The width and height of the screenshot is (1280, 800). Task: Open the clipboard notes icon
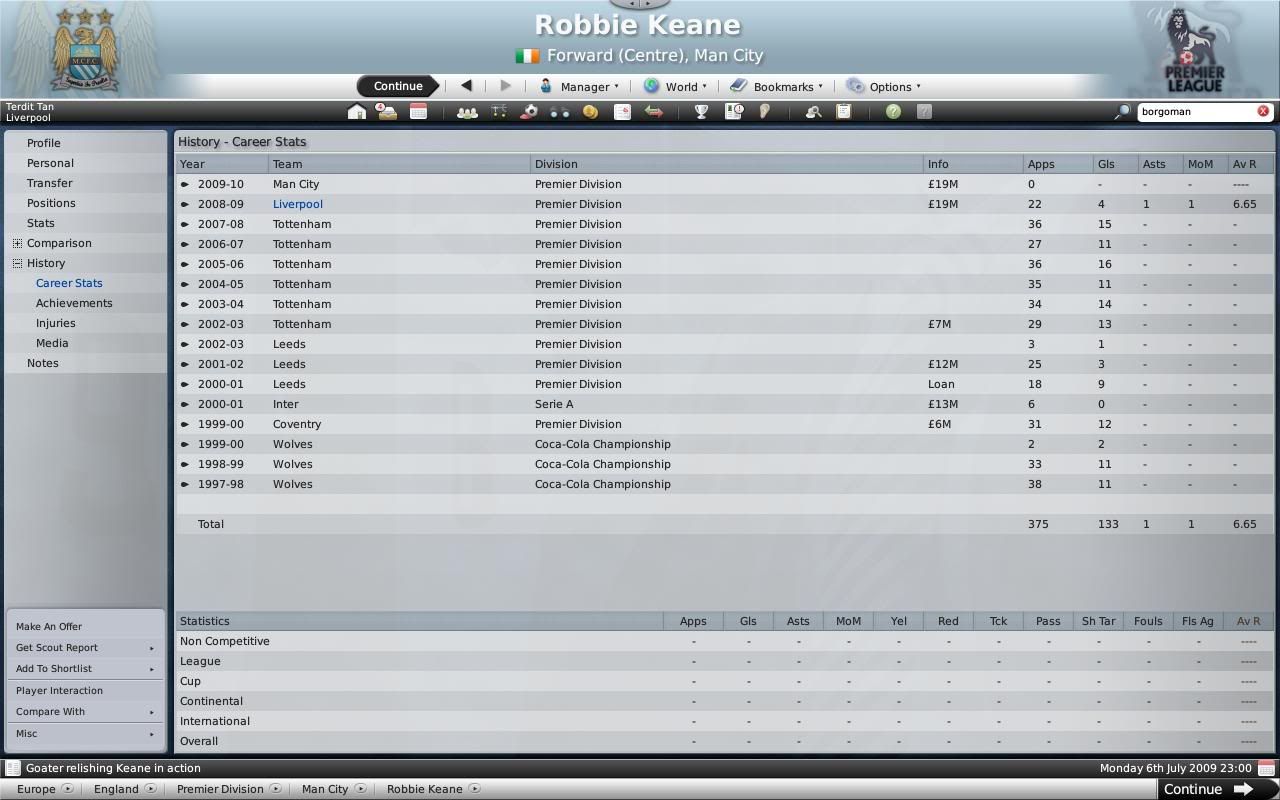pos(844,112)
